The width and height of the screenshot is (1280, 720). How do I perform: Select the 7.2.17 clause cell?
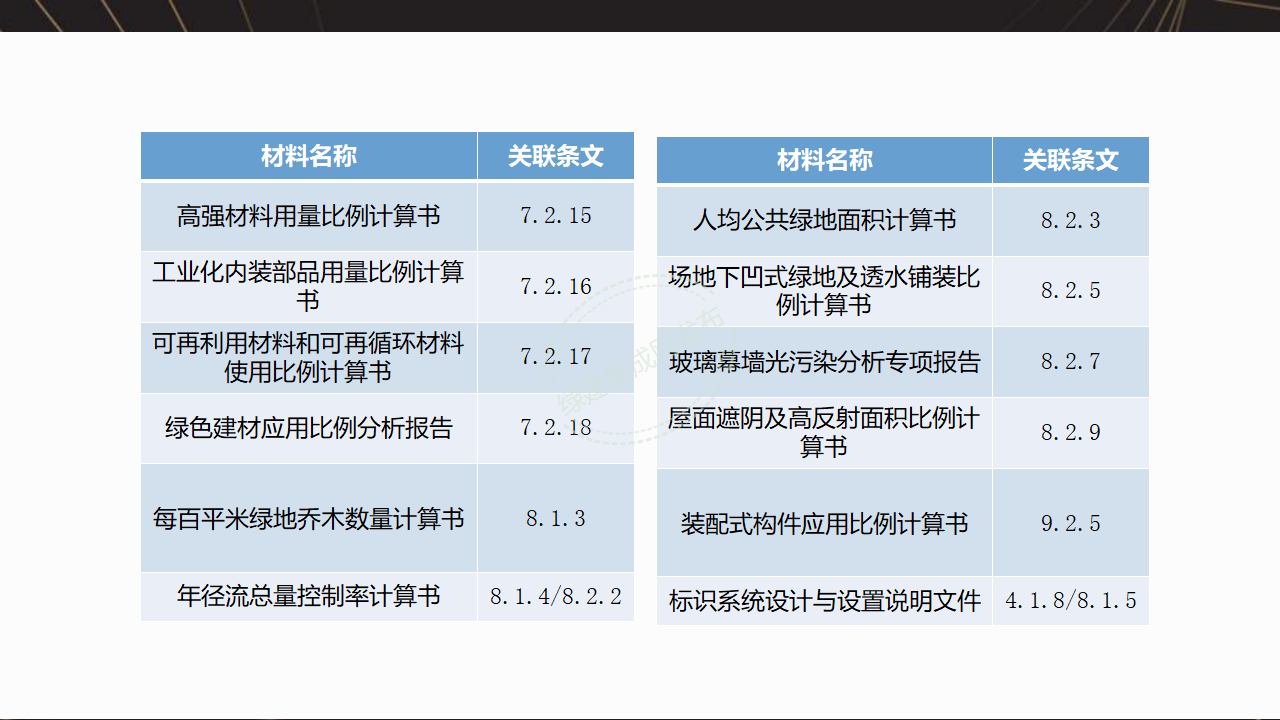556,358
